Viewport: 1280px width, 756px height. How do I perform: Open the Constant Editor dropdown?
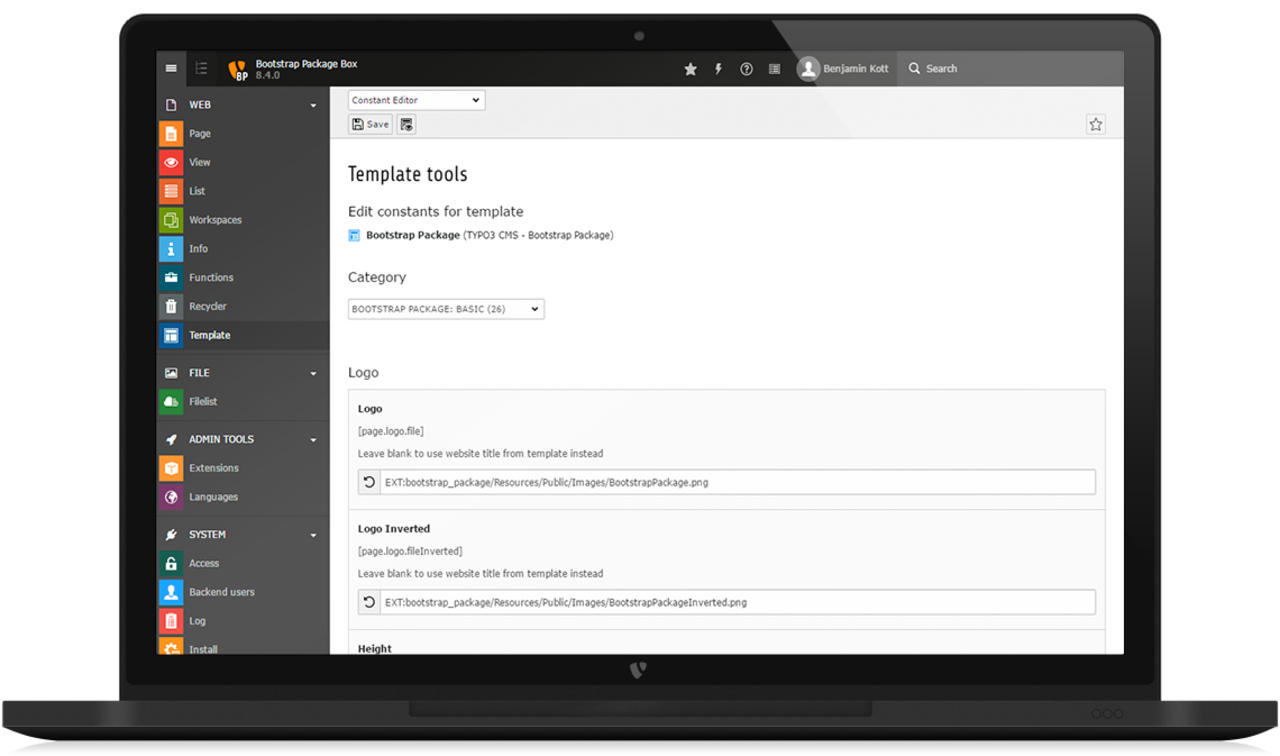(416, 100)
